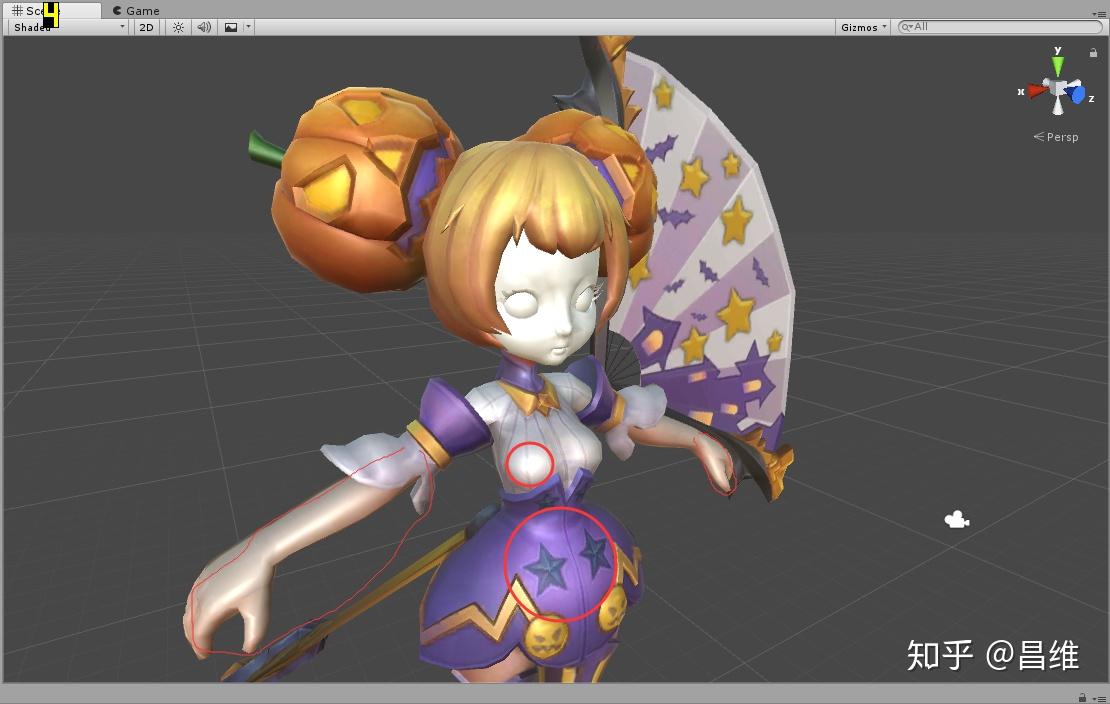Open the Shaded draw mode dropdown
Screen dimensions: 1110x704
coord(69,27)
